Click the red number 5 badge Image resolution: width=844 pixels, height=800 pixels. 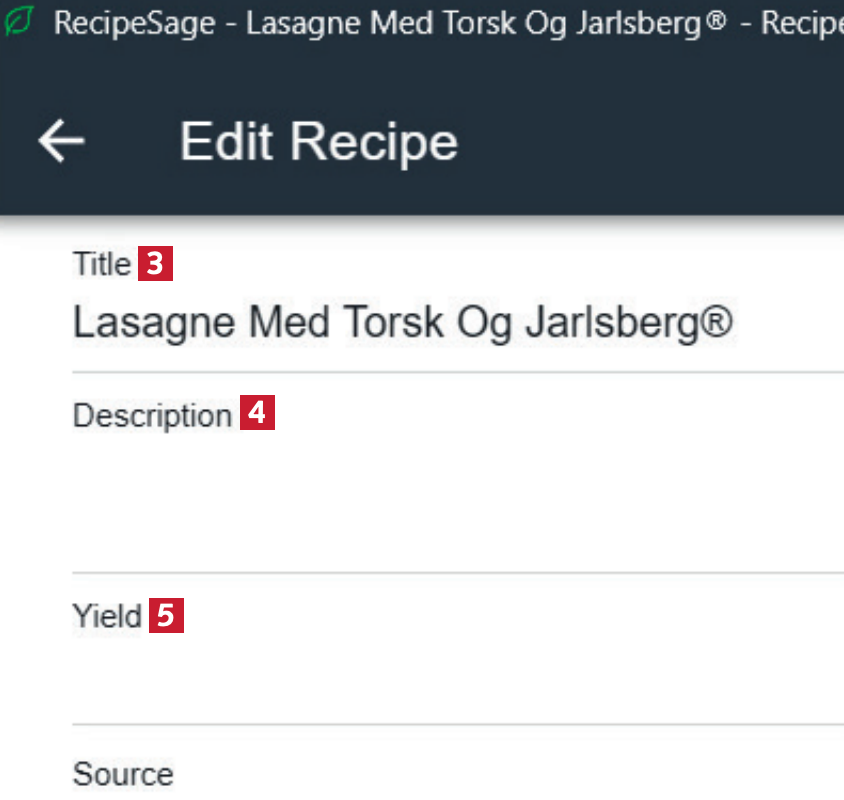(167, 616)
